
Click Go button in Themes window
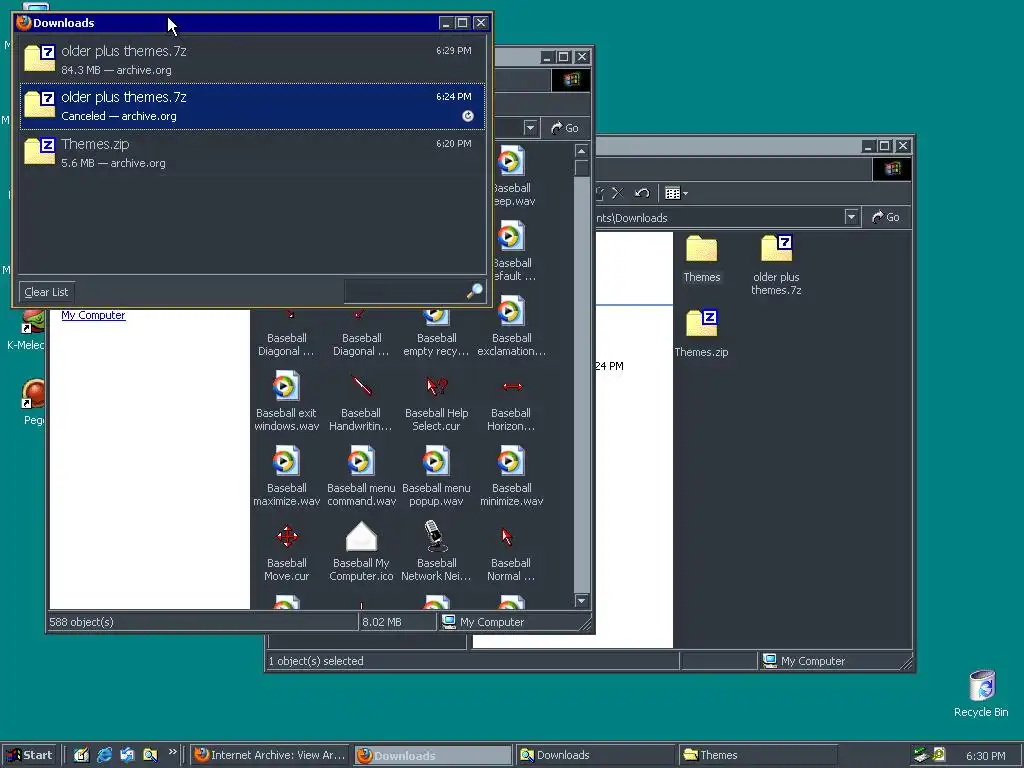click(565, 128)
